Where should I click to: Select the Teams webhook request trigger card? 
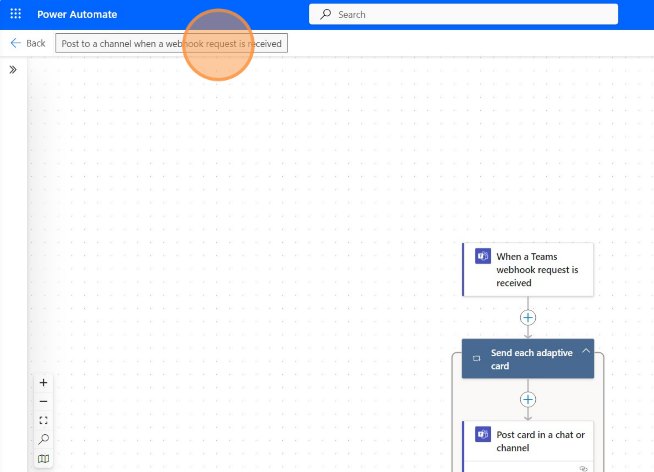[x=528, y=269]
